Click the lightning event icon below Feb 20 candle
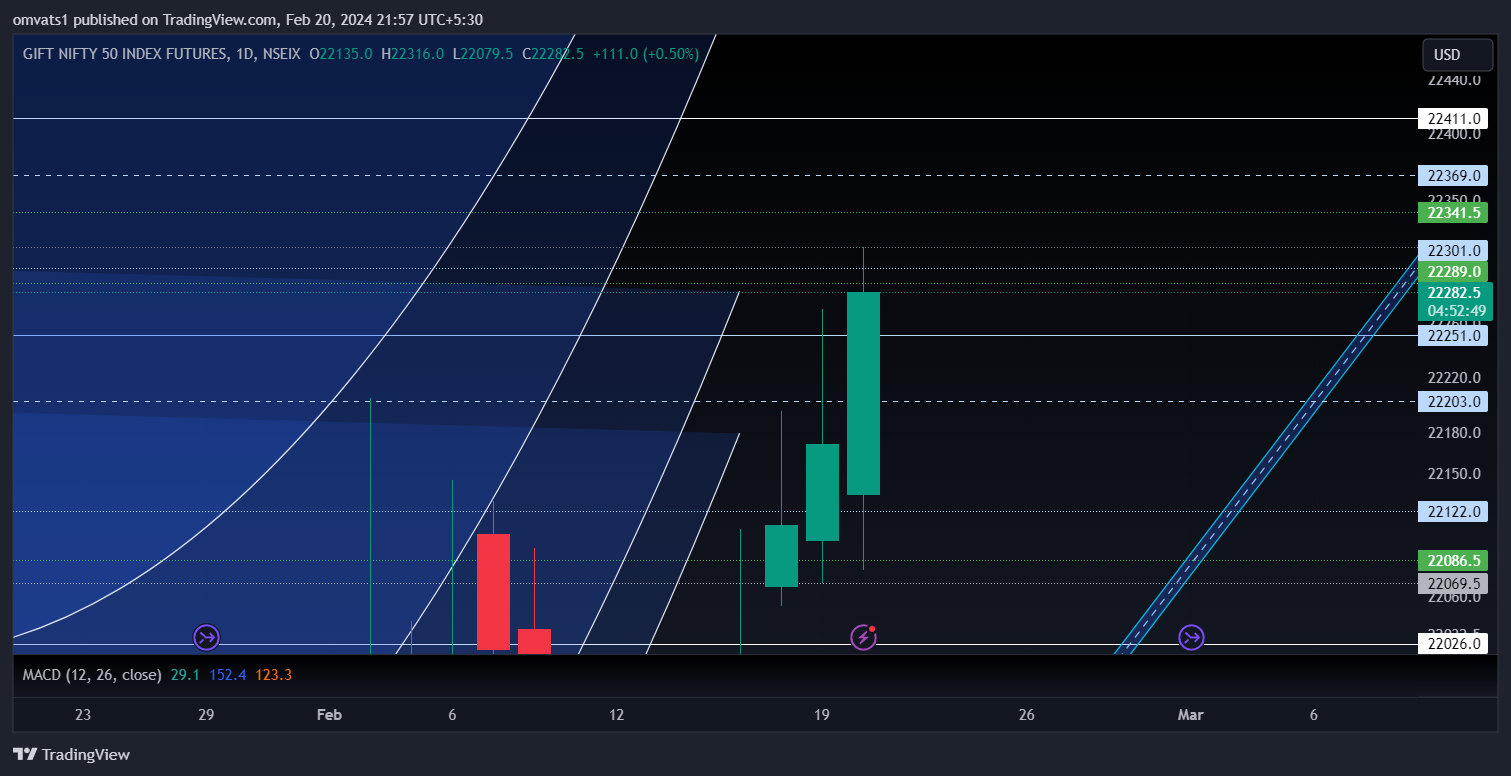Viewport: 1511px width, 776px height. [x=863, y=637]
